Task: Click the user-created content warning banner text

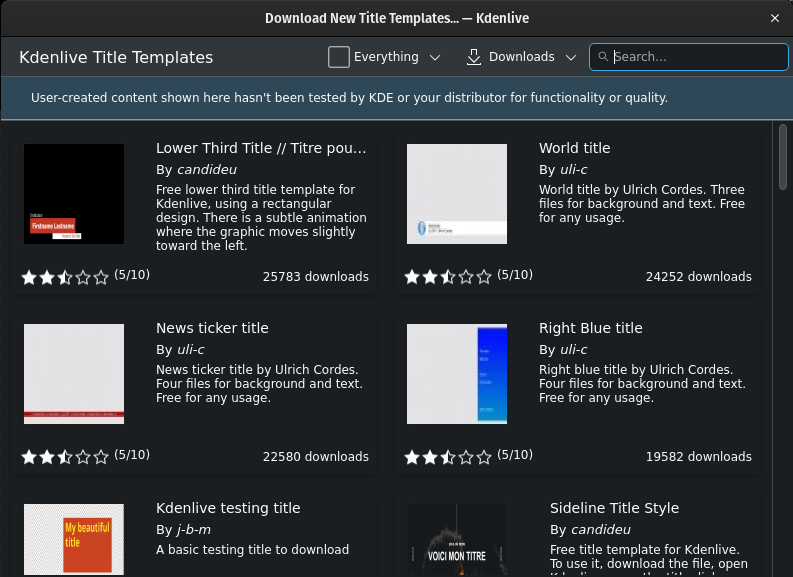Action: pos(349,98)
